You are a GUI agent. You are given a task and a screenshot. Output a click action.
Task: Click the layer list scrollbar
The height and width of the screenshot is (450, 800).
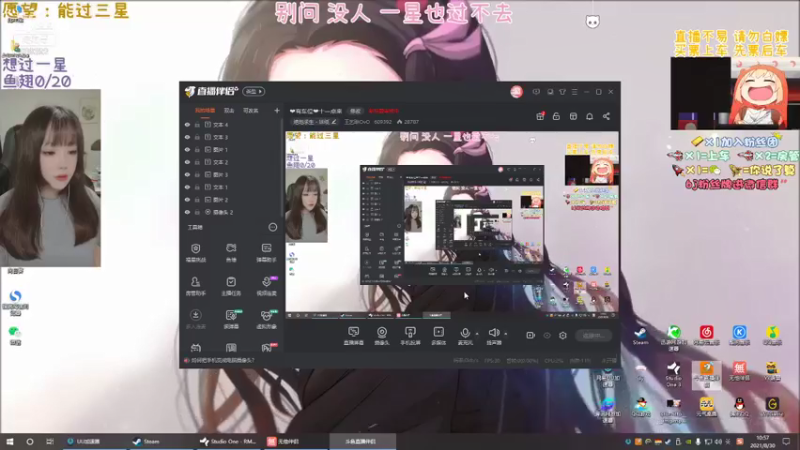click(x=281, y=168)
